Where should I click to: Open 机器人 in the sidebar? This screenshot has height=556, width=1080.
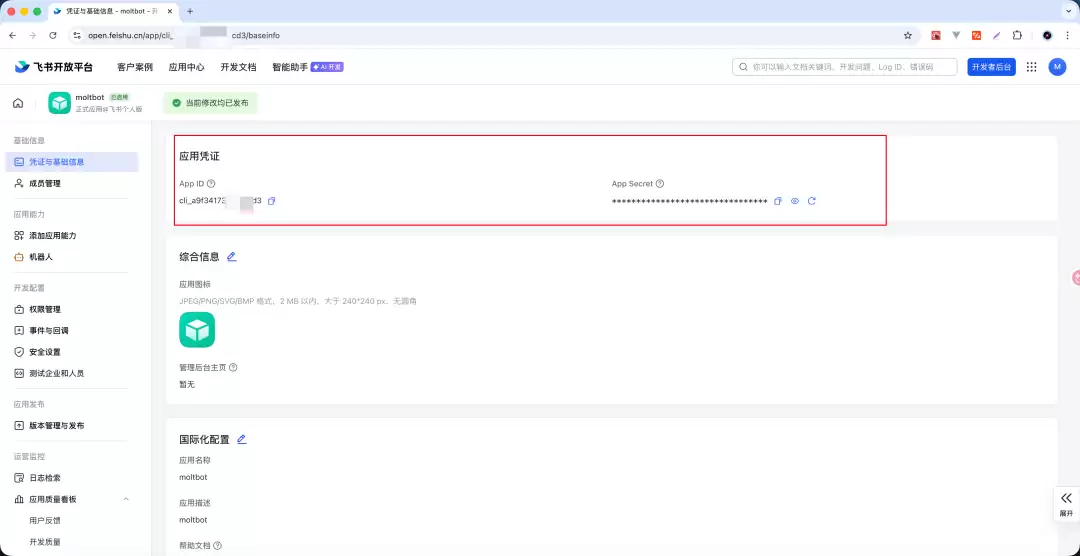(x=41, y=257)
